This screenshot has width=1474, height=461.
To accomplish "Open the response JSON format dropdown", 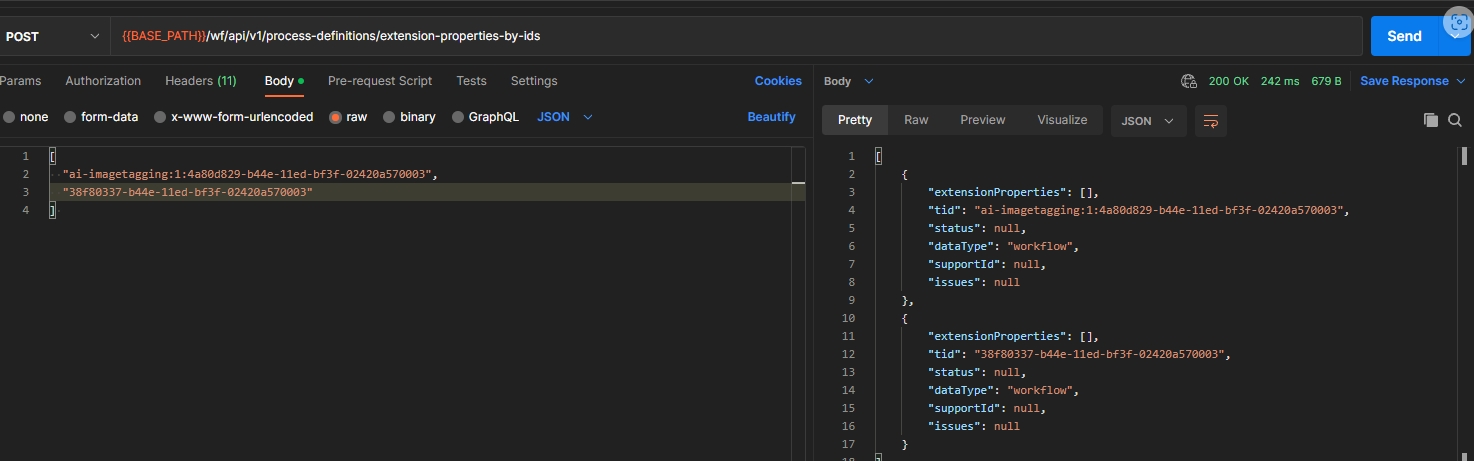I will [1148, 121].
